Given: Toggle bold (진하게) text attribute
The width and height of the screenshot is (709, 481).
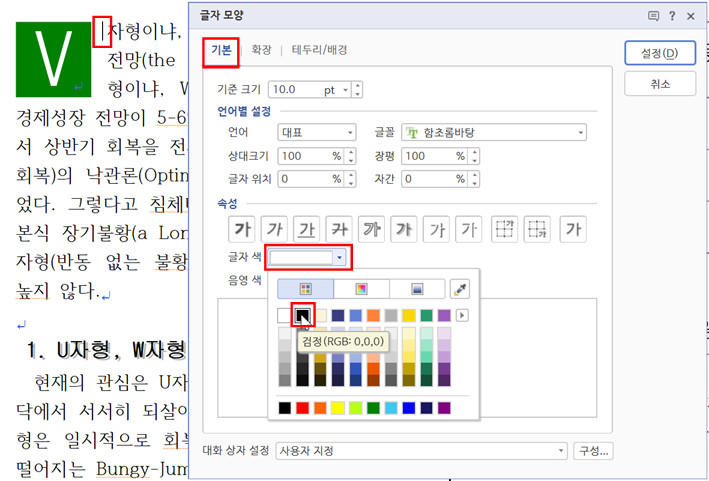Looking at the screenshot, I should pyautogui.click(x=241, y=229).
